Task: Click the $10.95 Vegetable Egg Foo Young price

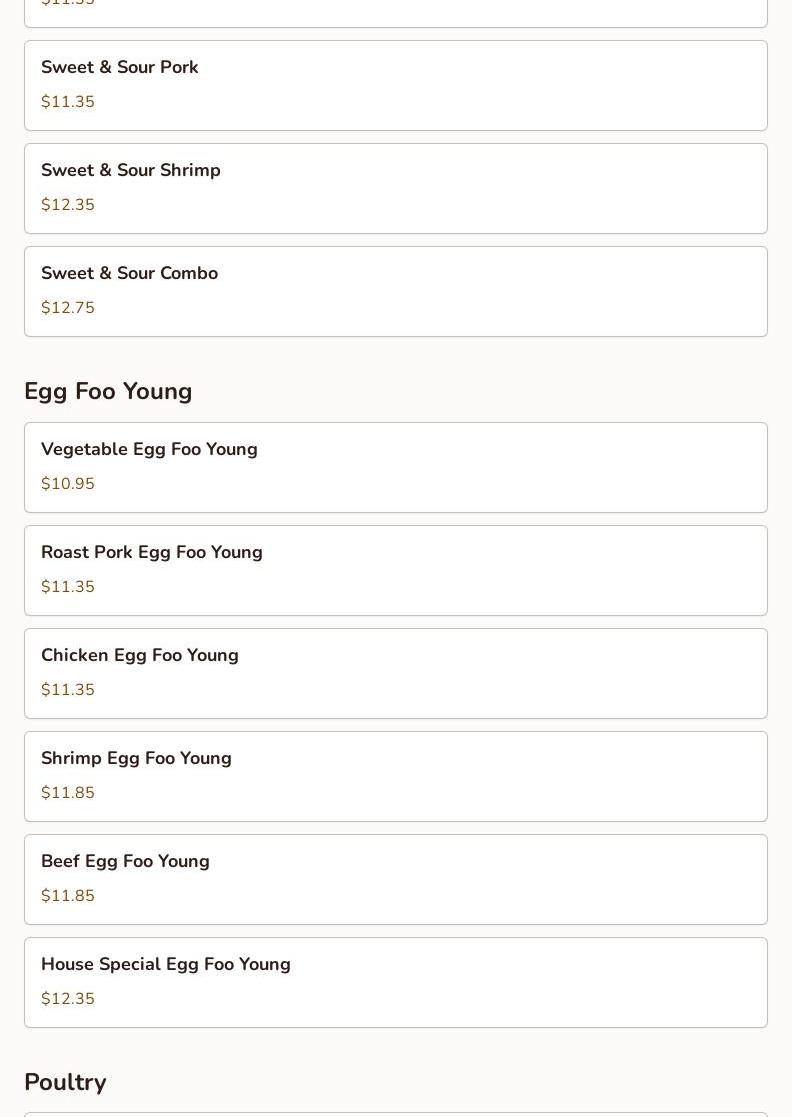Action: pos(68,484)
